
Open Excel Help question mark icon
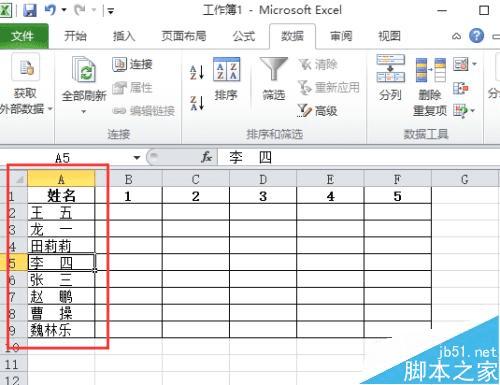pyautogui.click(x=476, y=36)
